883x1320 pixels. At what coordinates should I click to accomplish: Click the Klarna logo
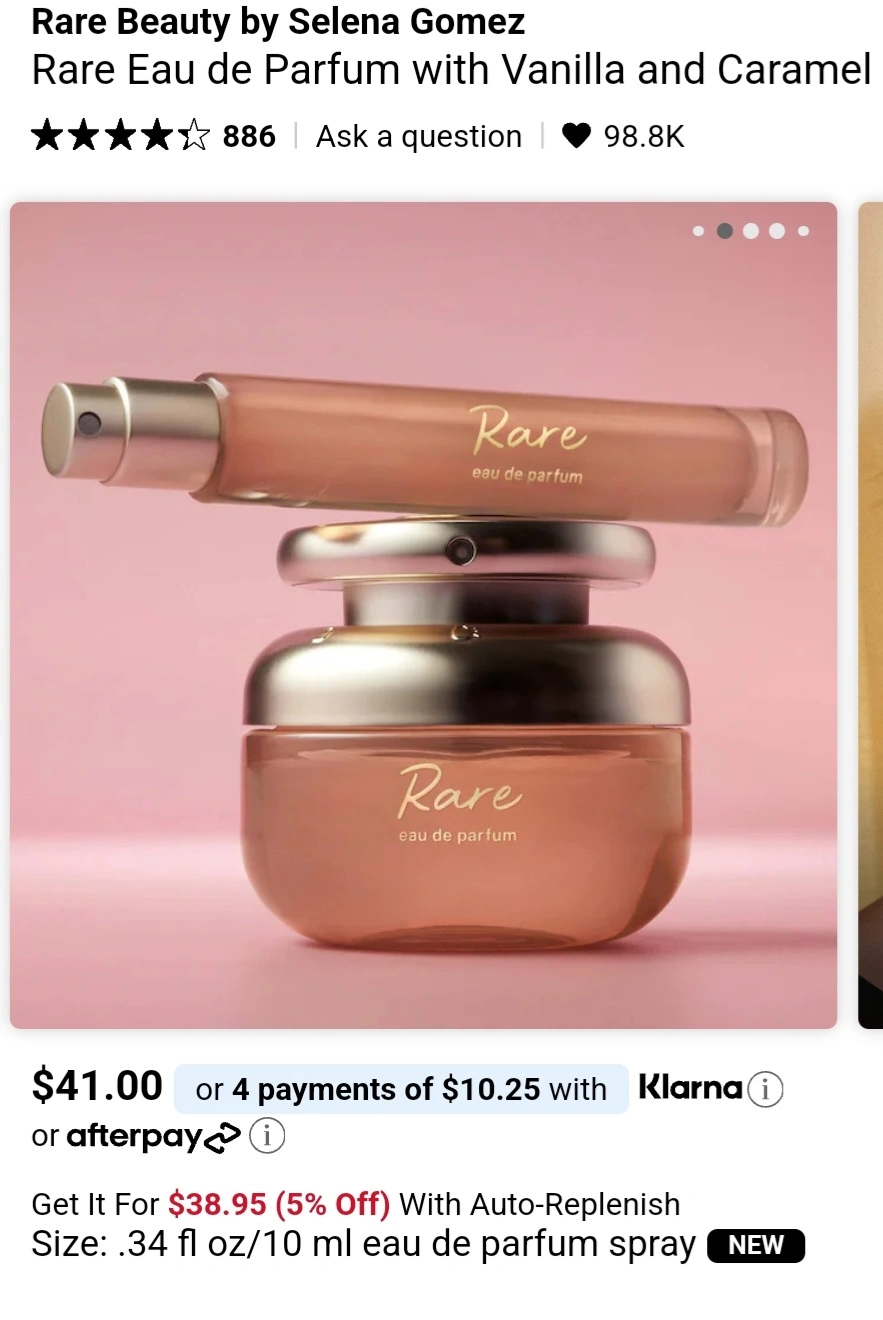(x=690, y=1088)
